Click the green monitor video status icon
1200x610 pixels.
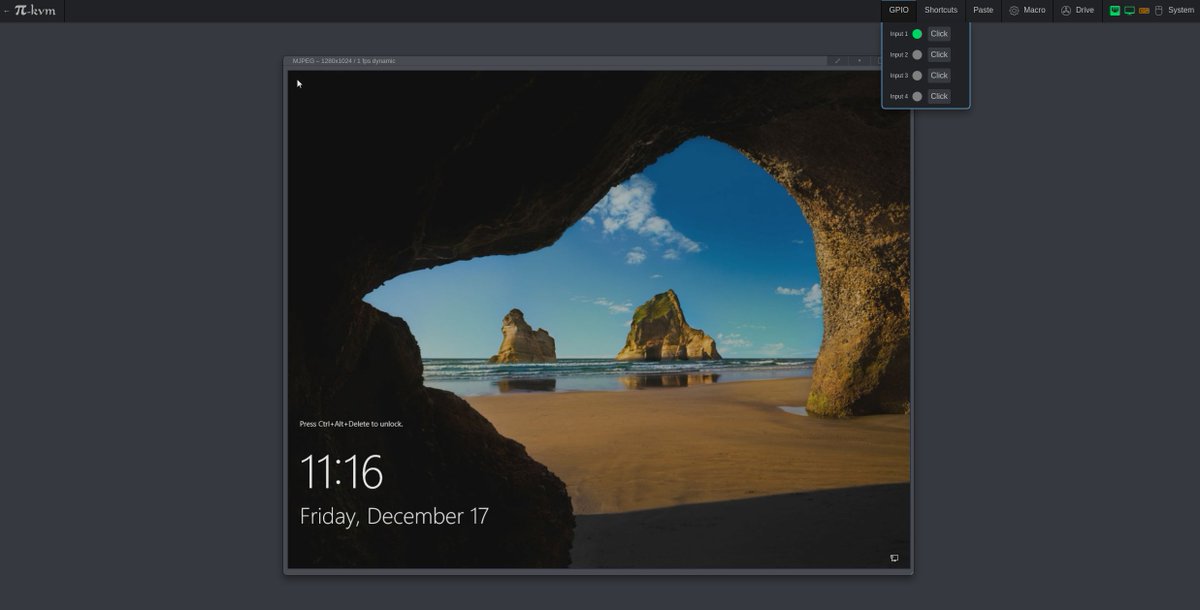click(x=1129, y=10)
